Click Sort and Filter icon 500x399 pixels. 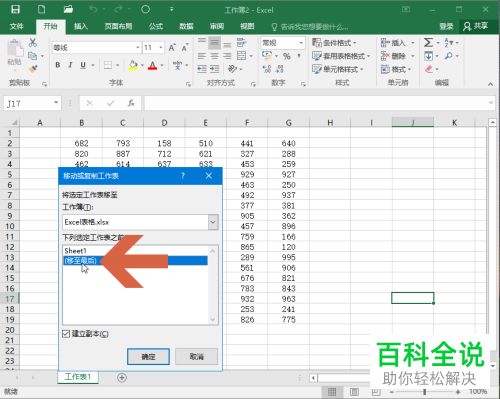click(448, 42)
